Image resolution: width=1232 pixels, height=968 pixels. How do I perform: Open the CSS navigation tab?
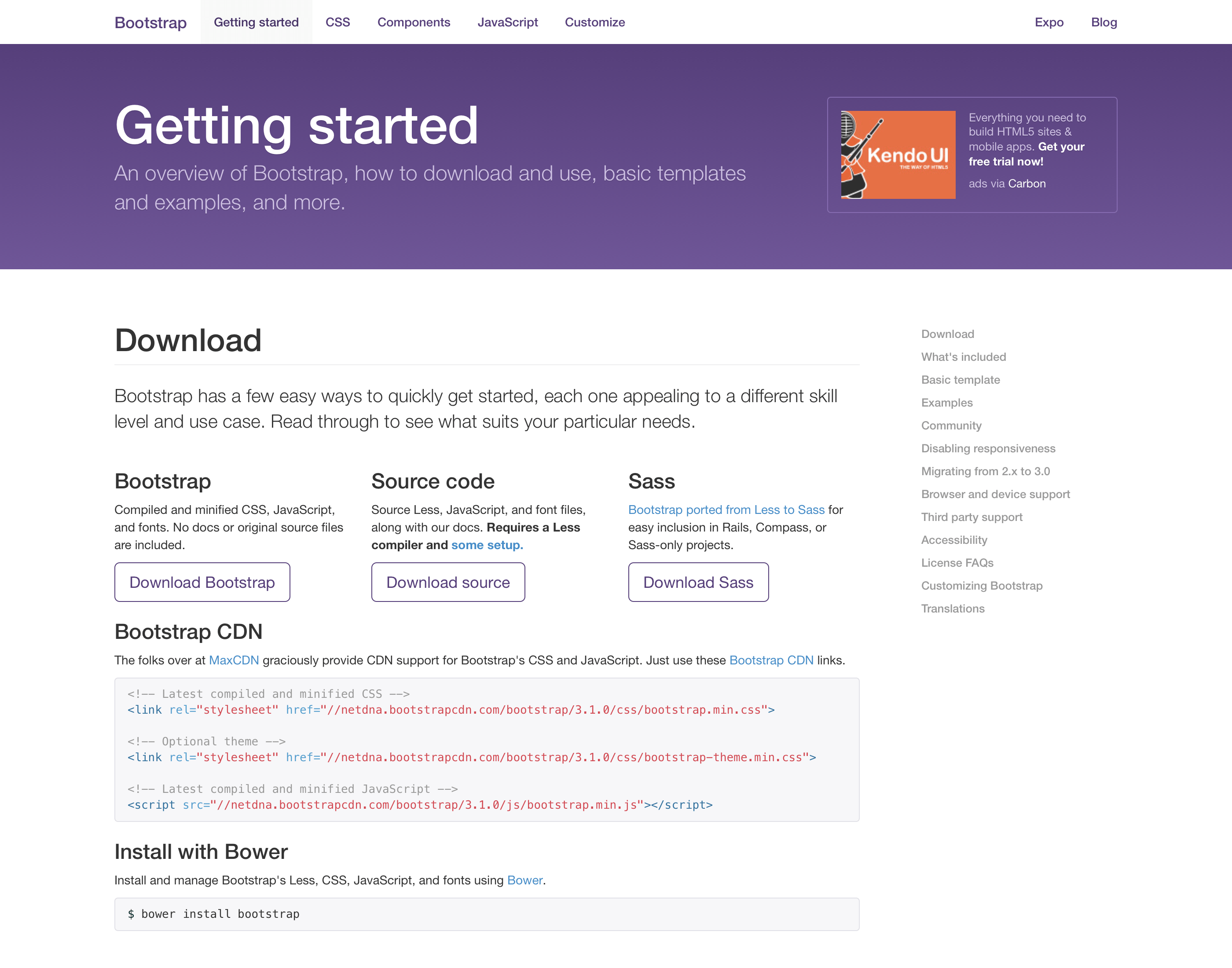point(336,22)
